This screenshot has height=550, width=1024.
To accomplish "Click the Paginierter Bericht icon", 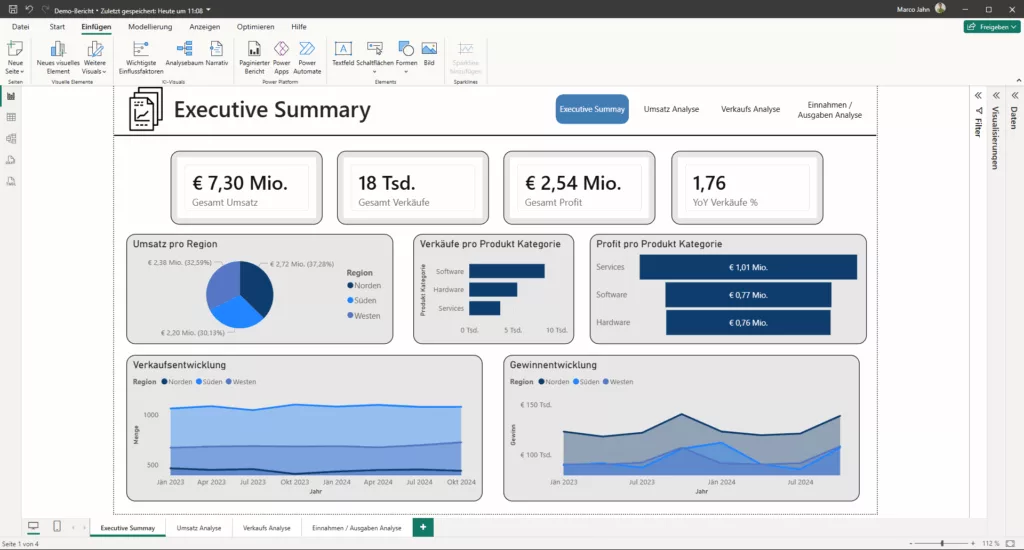I will click(x=254, y=49).
